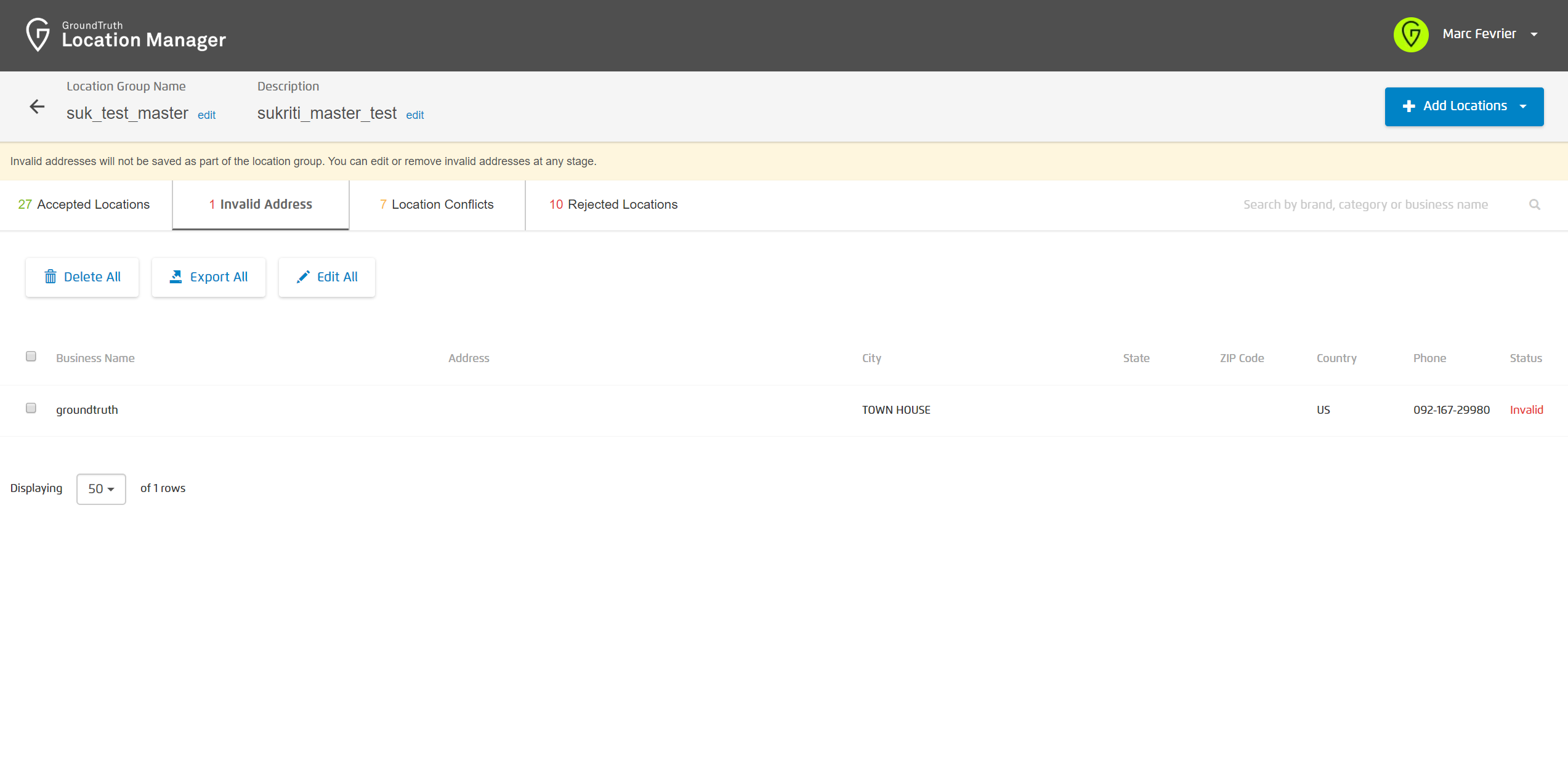Focus the search by brand input field
The image size is (1568, 779).
coord(1365,204)
